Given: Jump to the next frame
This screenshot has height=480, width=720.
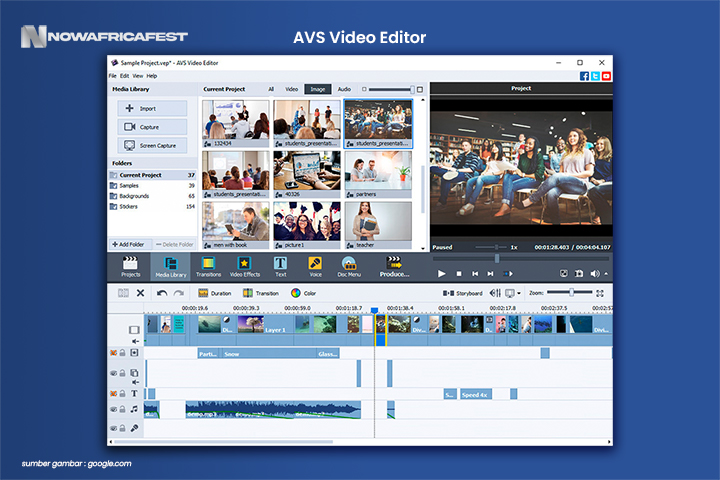Looking at the screenshot, I should pyautogui.click(x=490, y=274).
